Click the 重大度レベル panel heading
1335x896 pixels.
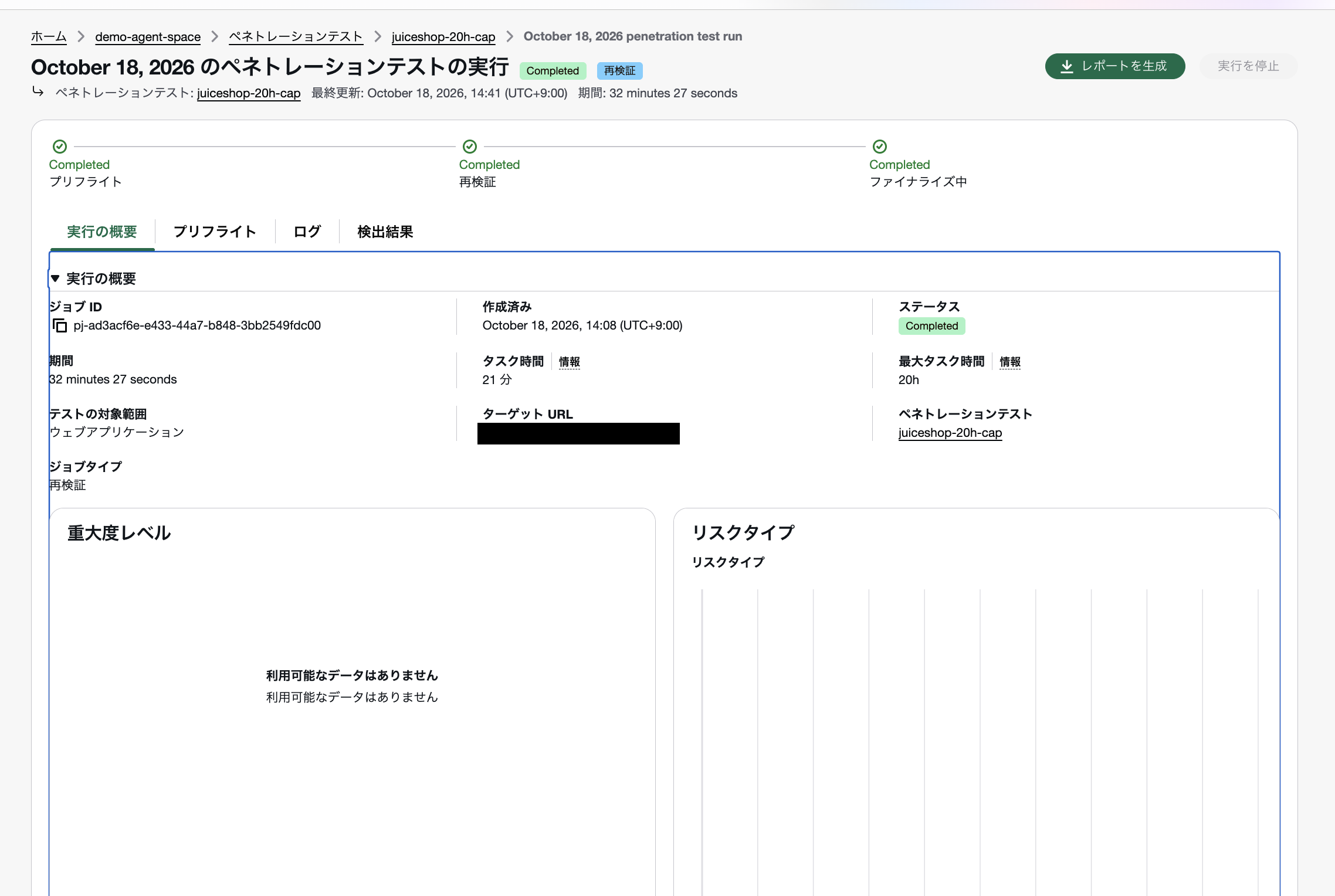coord(119,533)
